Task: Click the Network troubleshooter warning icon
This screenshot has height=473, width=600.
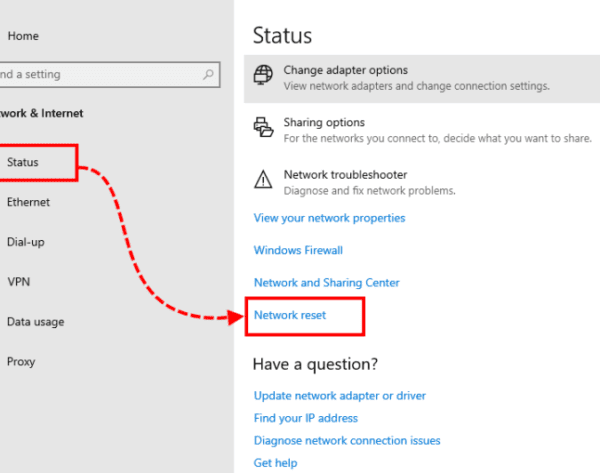Action: pos(264,180)
